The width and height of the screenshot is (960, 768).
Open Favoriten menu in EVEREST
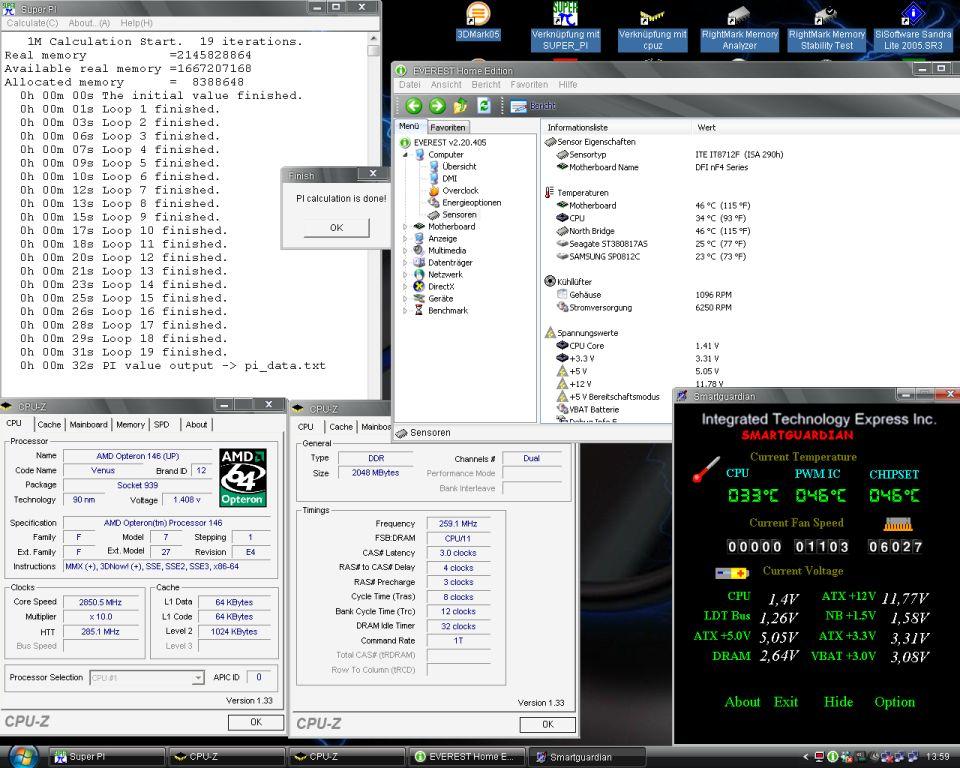pyautogui.click(x=529, y=85)
